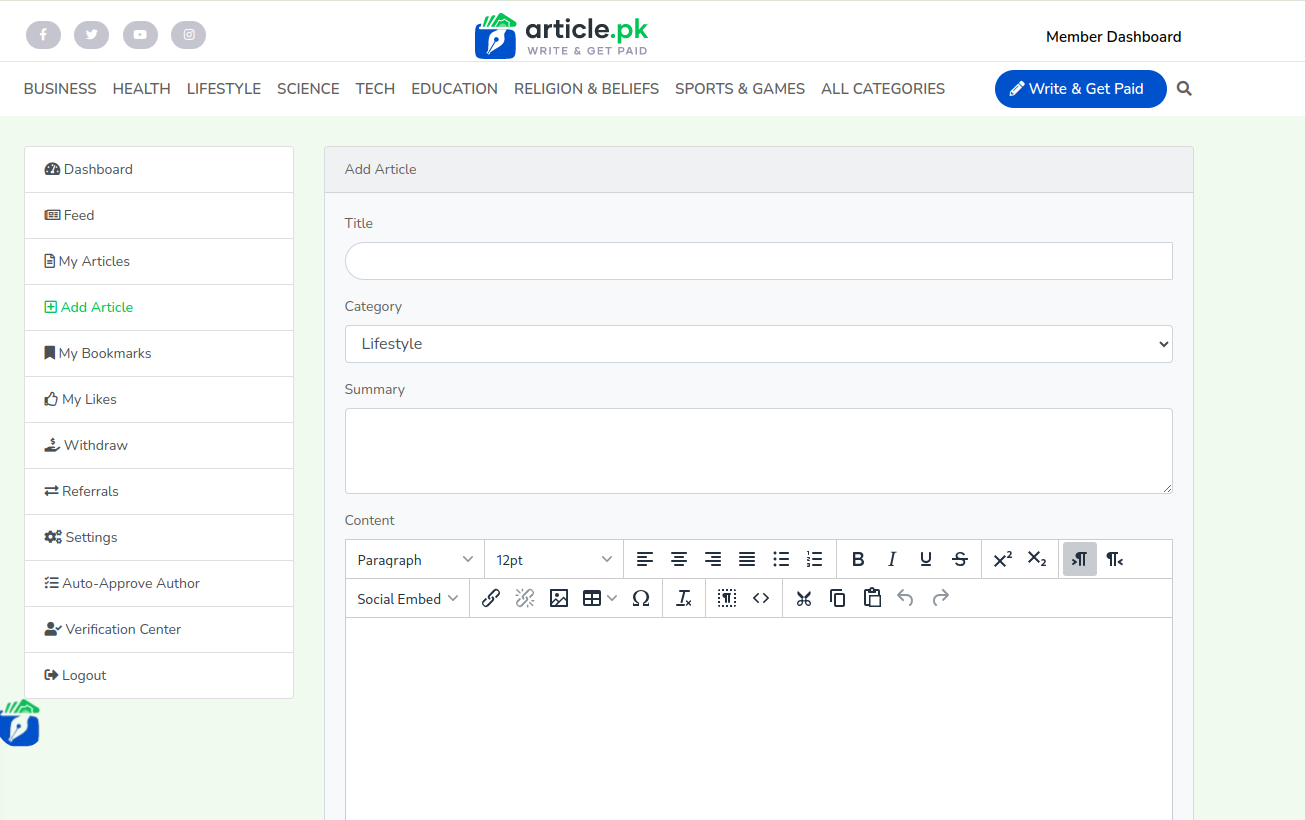Click the Instagram social icon
This screenshot has height=820, width=1305.
189,35
